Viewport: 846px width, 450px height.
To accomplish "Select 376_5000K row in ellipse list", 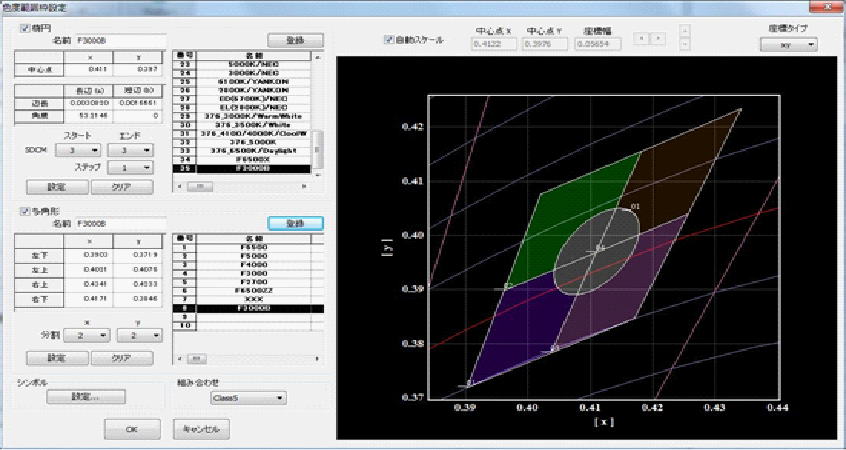I will pos(242,142).
